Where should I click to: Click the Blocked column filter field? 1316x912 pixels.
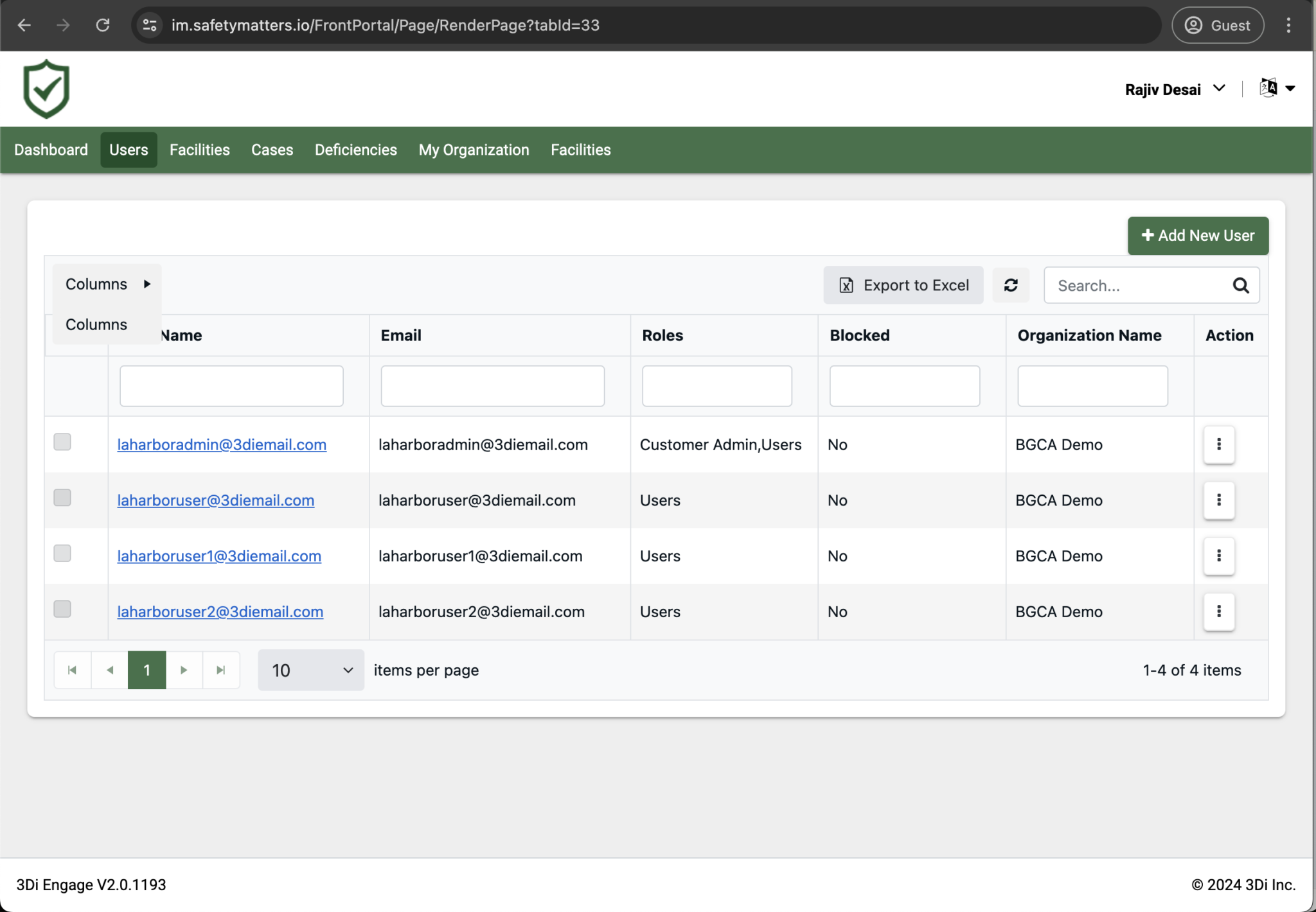pos(904,386)
